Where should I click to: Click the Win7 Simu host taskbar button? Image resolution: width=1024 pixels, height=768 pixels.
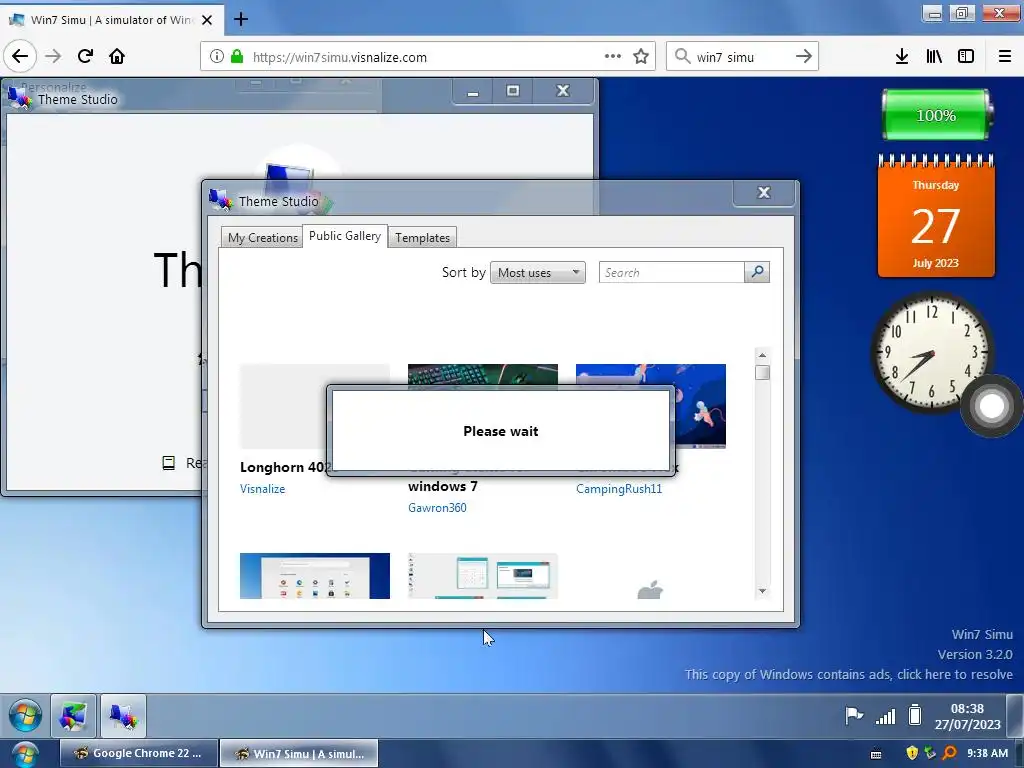(x=298, y=754)
